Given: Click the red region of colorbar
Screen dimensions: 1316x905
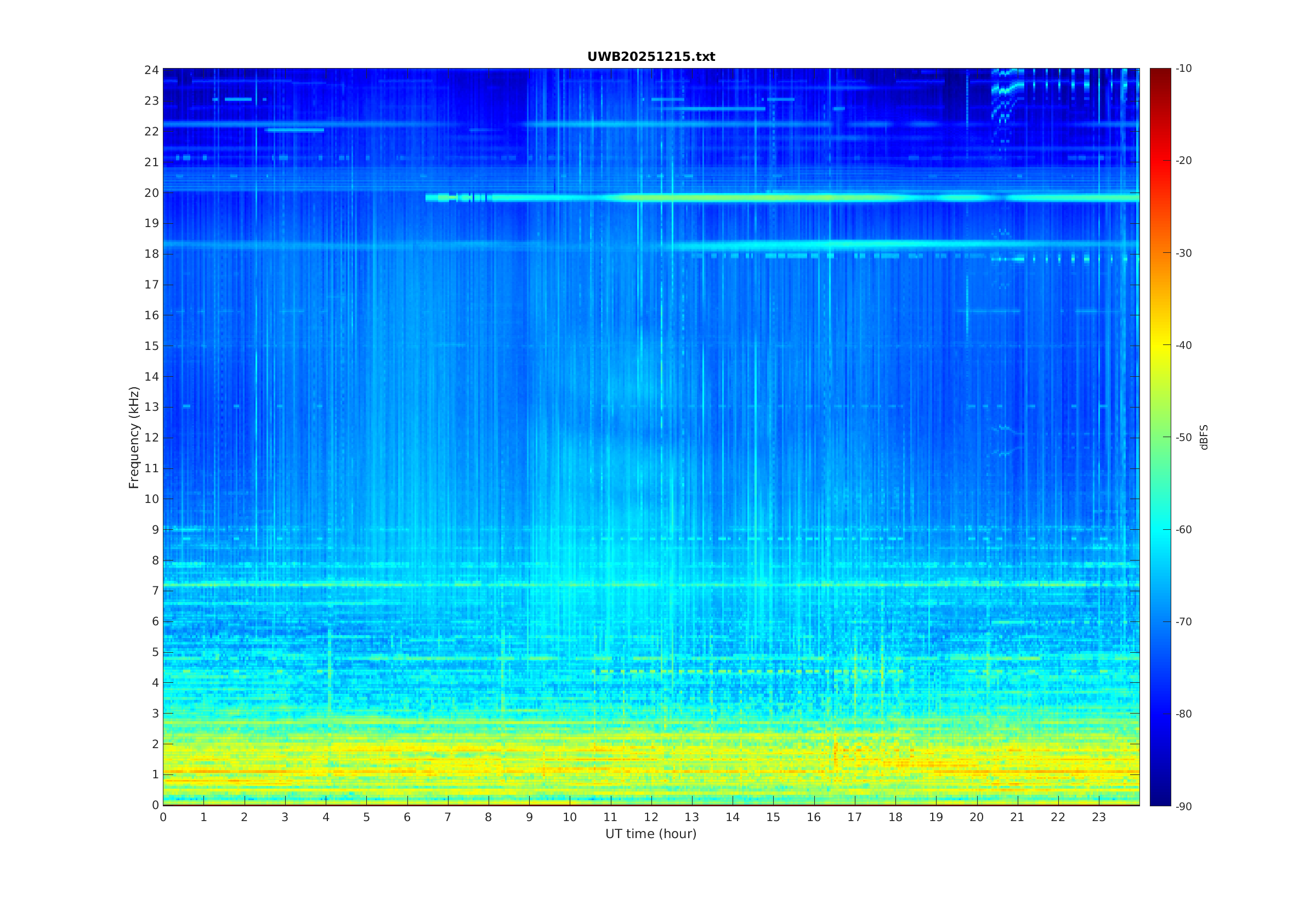Looking at the screenshot, I should pos(1160,162).
